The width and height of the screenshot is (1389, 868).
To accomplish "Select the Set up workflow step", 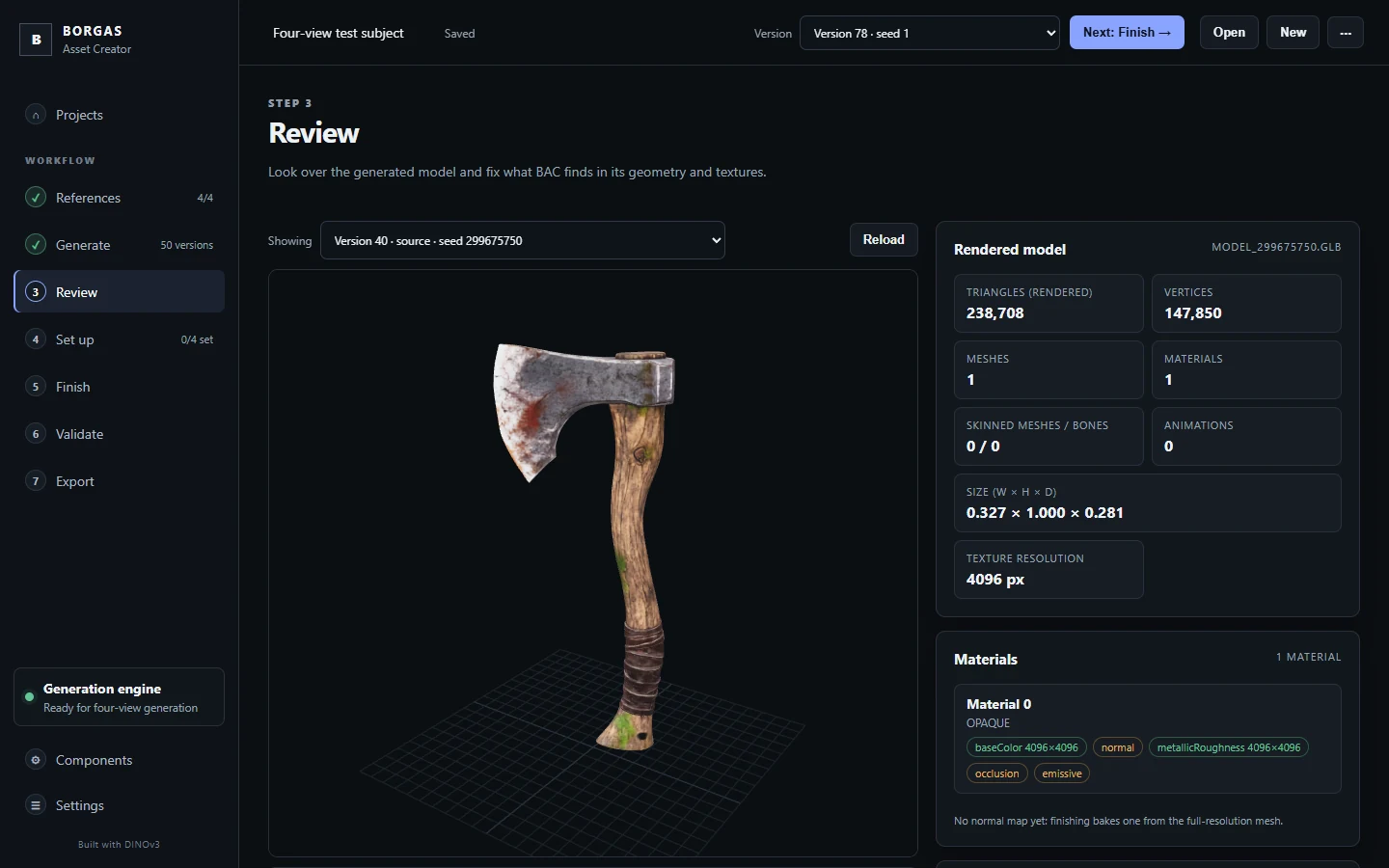I will [x=120, y=339].
